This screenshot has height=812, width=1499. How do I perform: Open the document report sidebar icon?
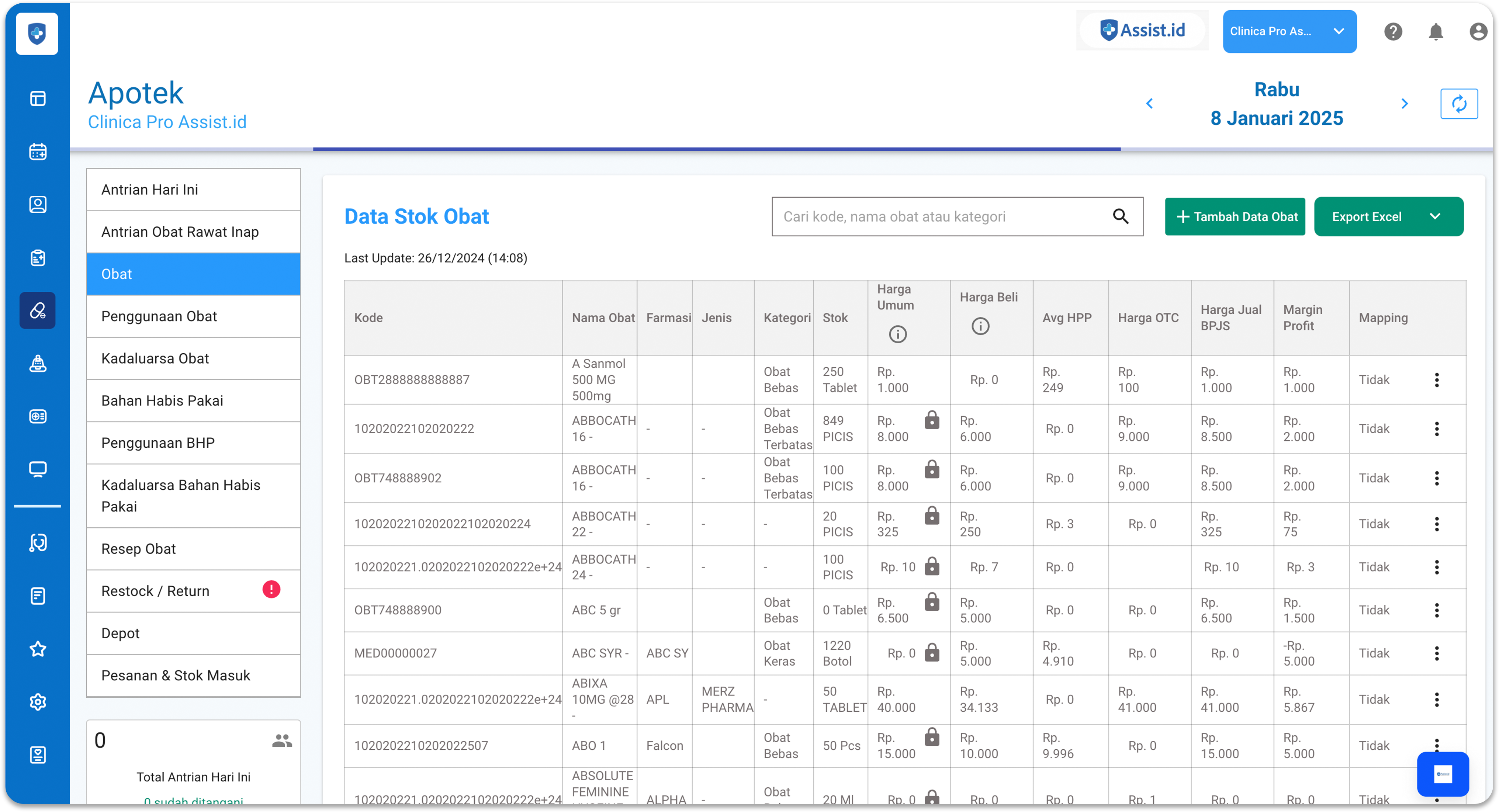38,596
